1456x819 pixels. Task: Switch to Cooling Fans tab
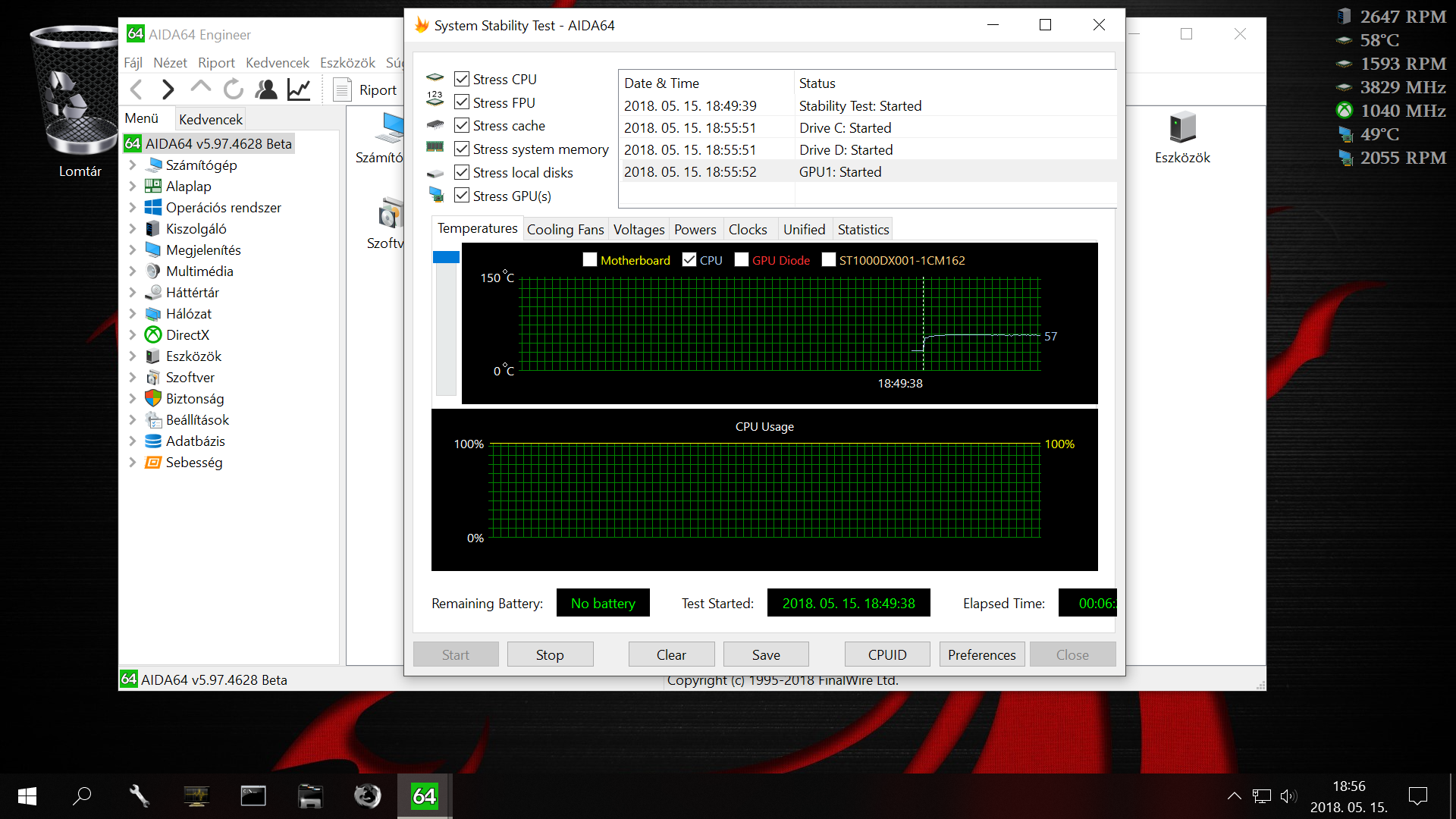(566, 229)
